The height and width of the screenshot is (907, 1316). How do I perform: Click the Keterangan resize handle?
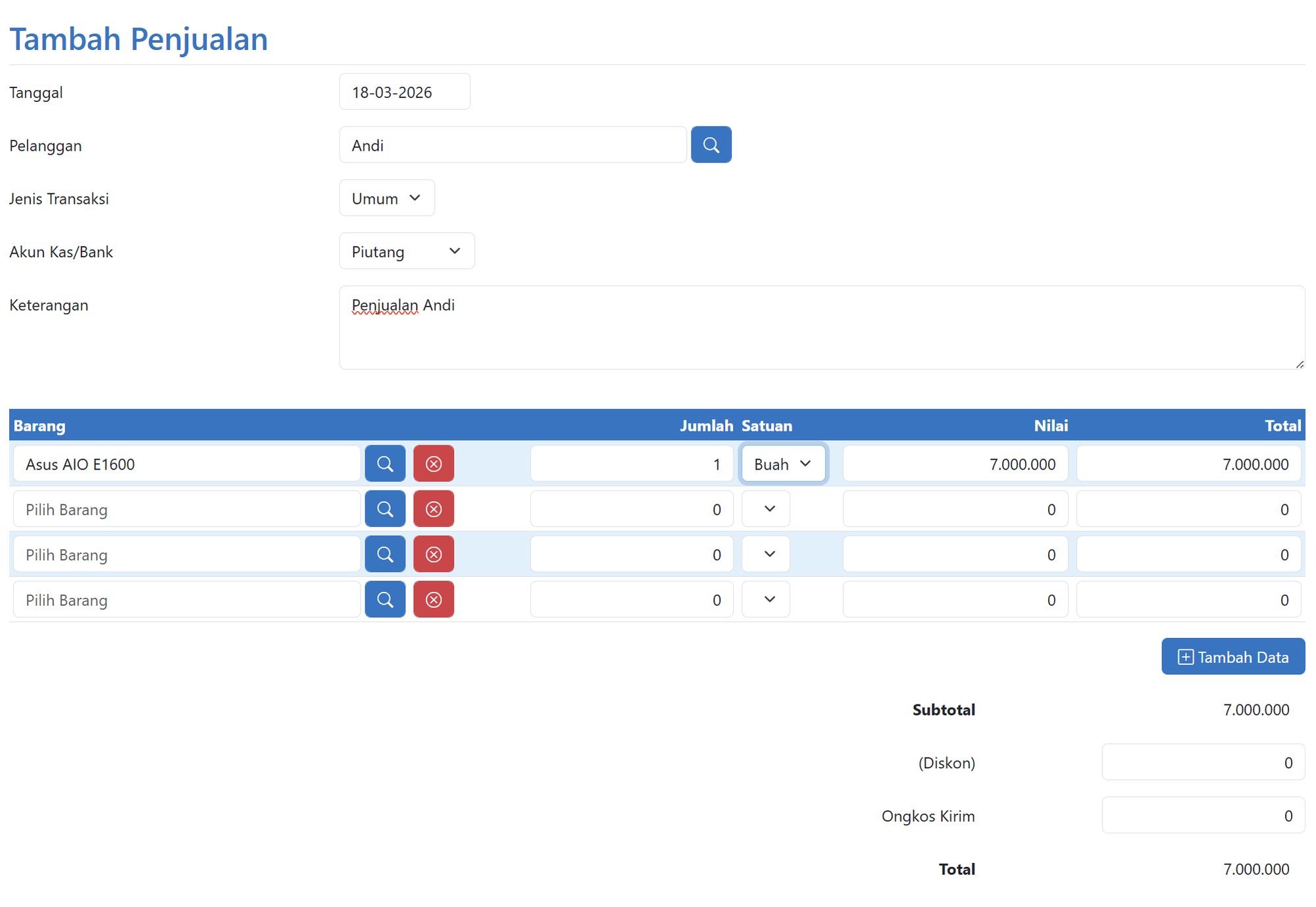tap(1300, 364)
